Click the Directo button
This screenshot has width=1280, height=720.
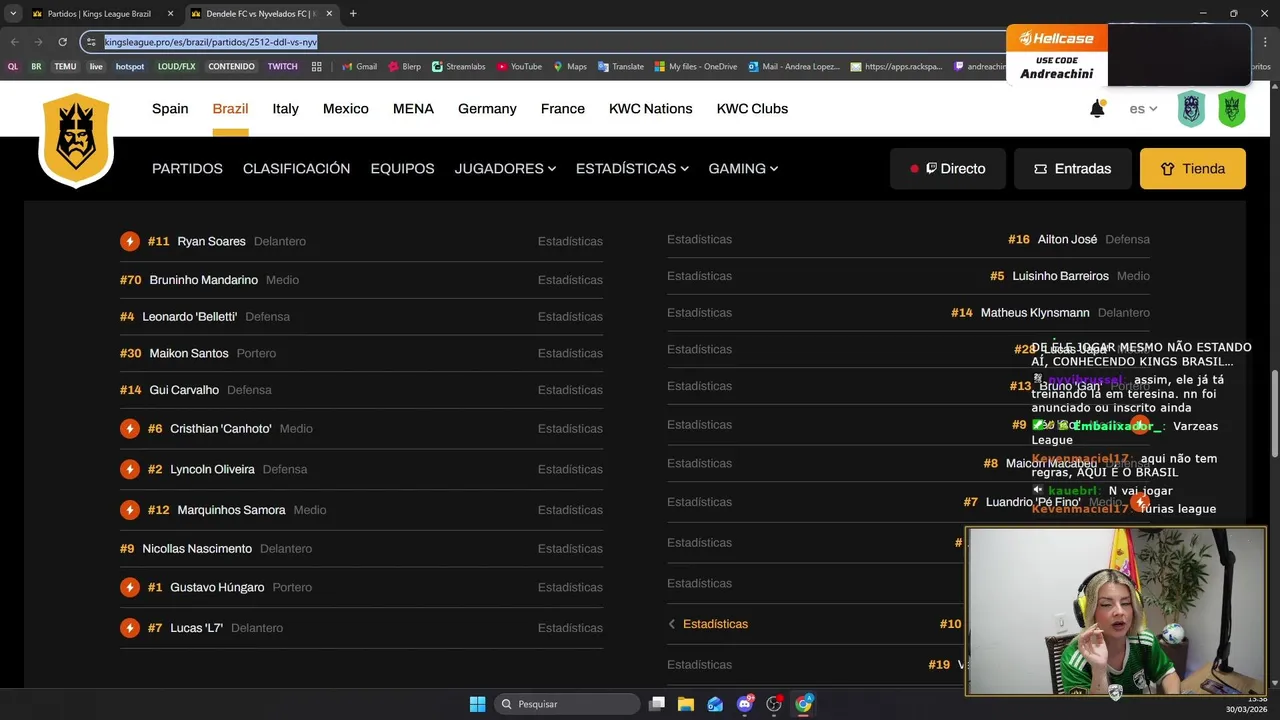948,169
